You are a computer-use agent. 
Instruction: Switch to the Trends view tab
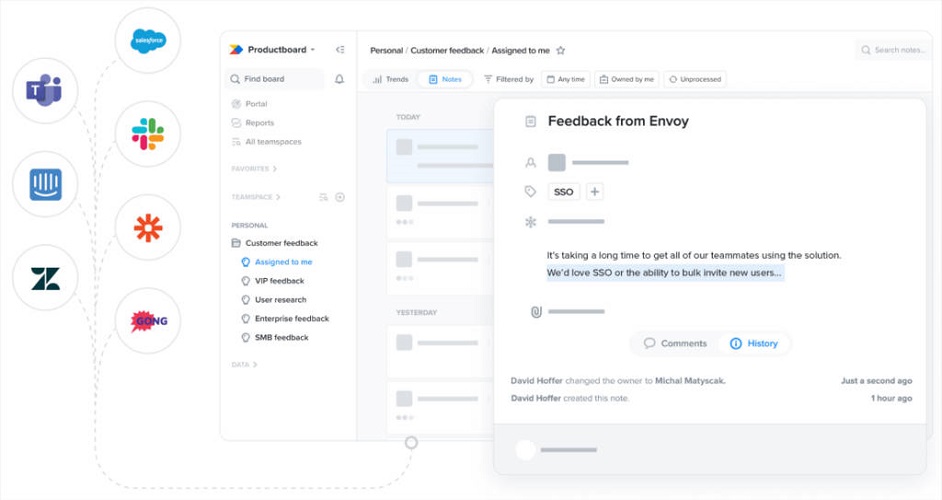[390, 79]
